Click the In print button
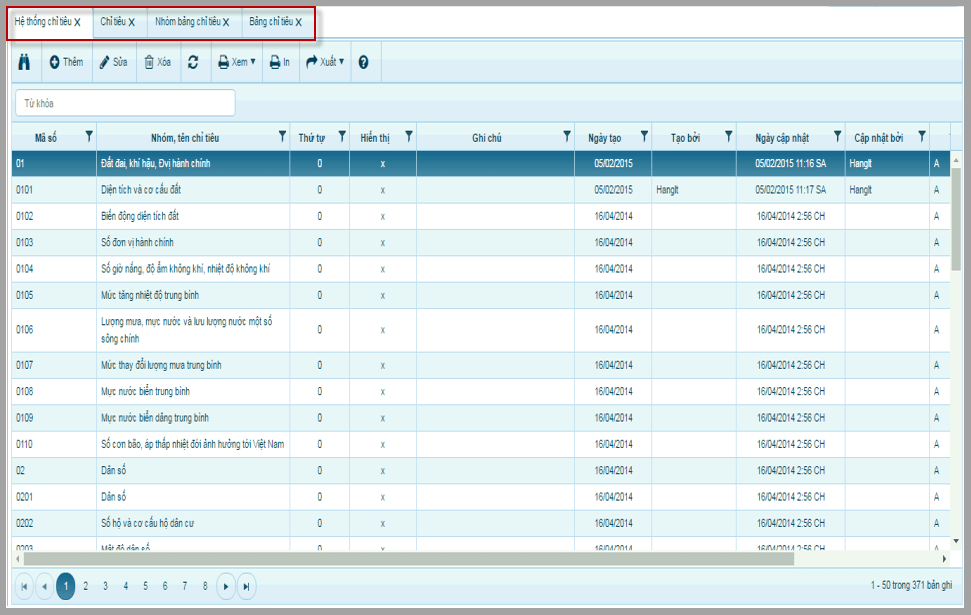971x615 pixels. [x=280, y=62]
